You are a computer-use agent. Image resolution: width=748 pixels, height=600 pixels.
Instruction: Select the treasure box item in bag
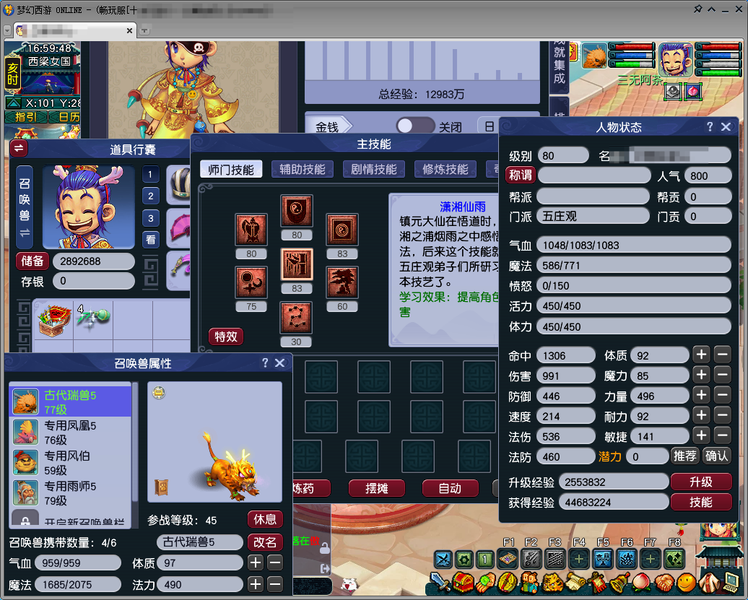pos(53,319)
